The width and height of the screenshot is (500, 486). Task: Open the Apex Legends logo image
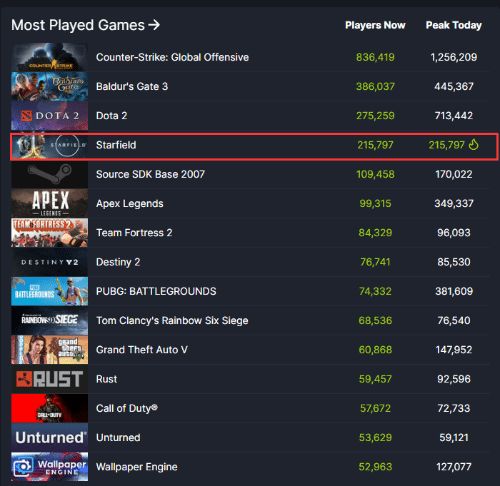pyautogui.click(x=50, y=203)
